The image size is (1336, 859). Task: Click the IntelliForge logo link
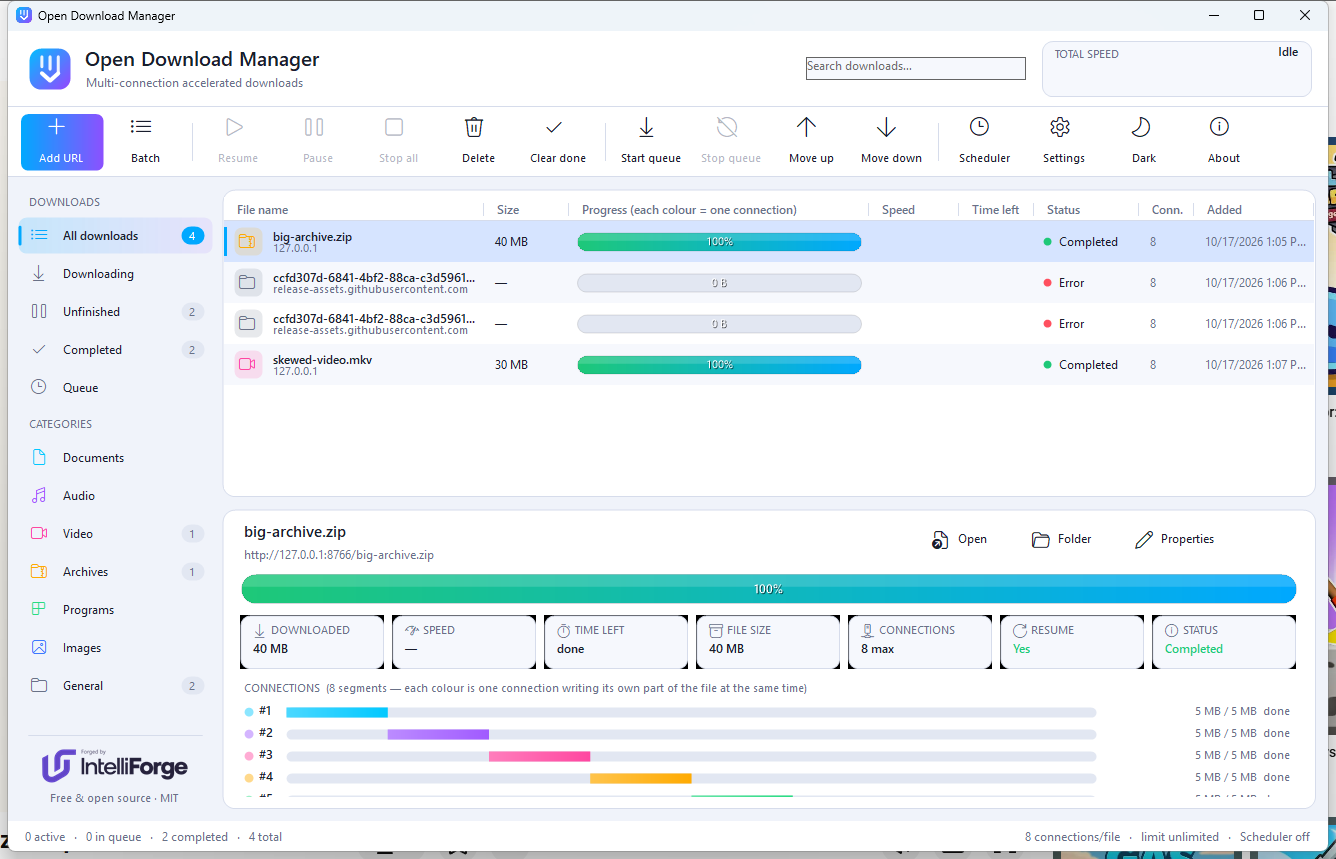point(115,766)
